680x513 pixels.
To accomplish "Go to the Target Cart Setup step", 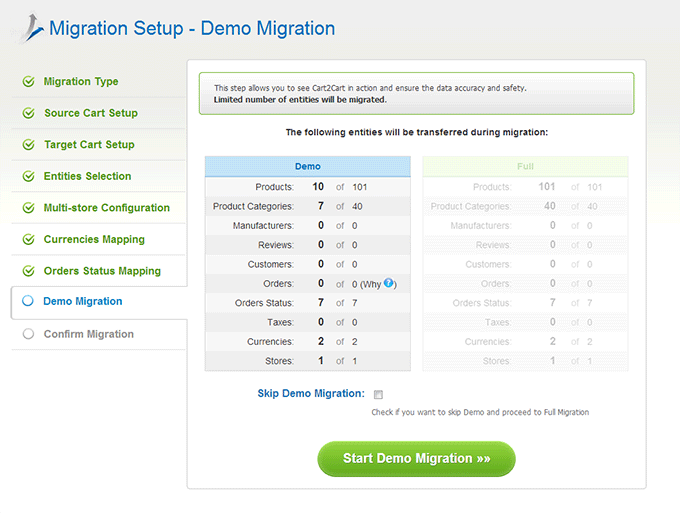I will (89, 145).
